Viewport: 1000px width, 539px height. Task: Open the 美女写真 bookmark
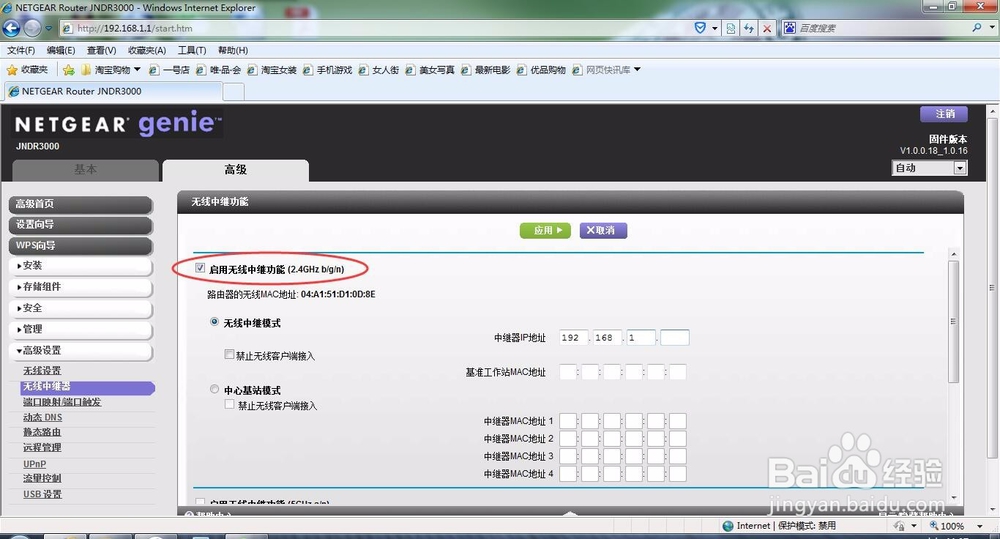(430, 70)
